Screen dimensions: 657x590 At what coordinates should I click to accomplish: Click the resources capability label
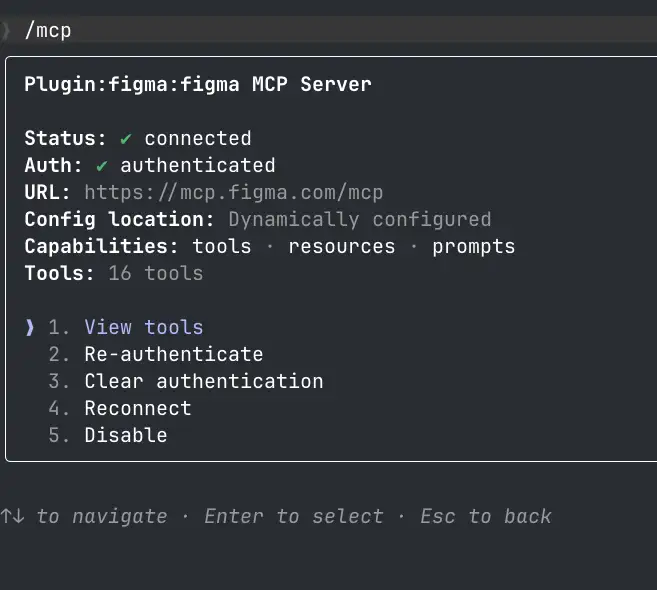click(x=341, y=246)
